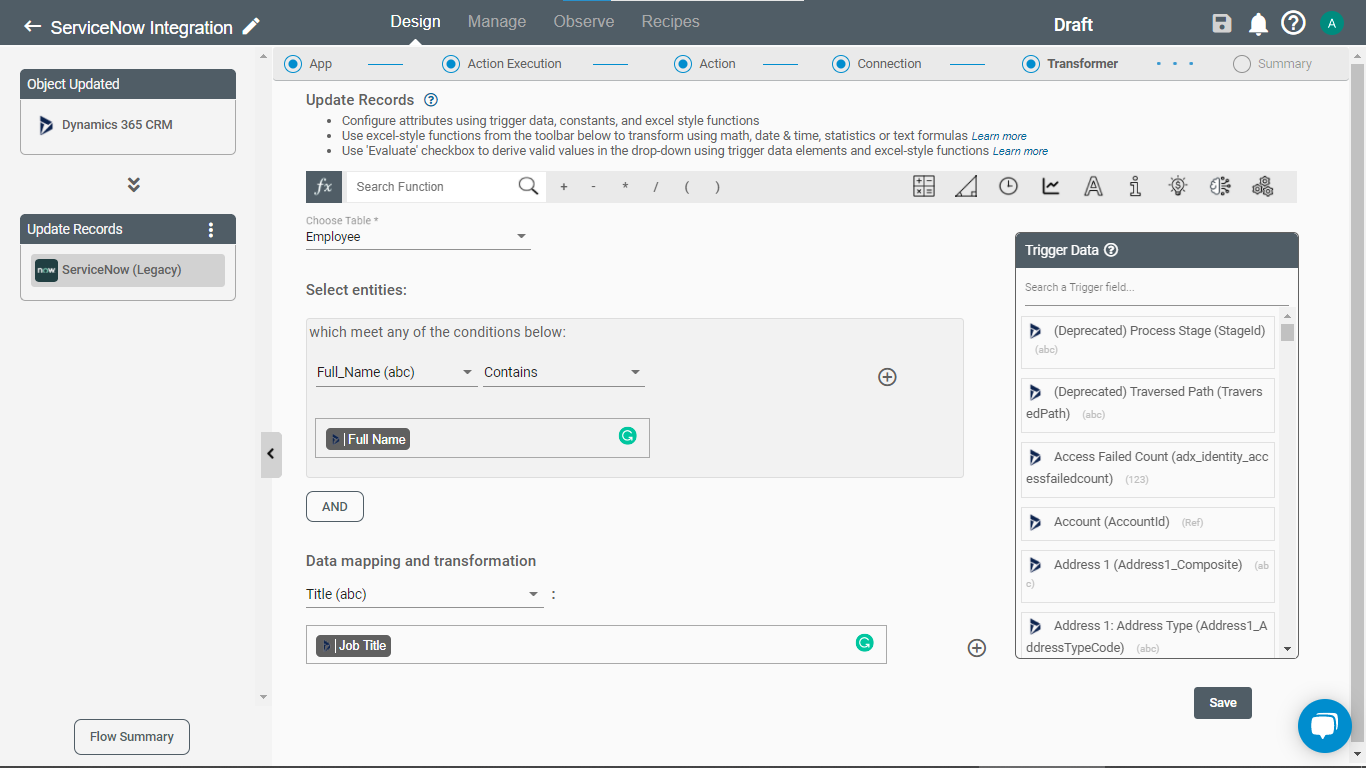The image size is (1366, 768).
Task: Switch to the Manage tab
Action: (497, 22)
